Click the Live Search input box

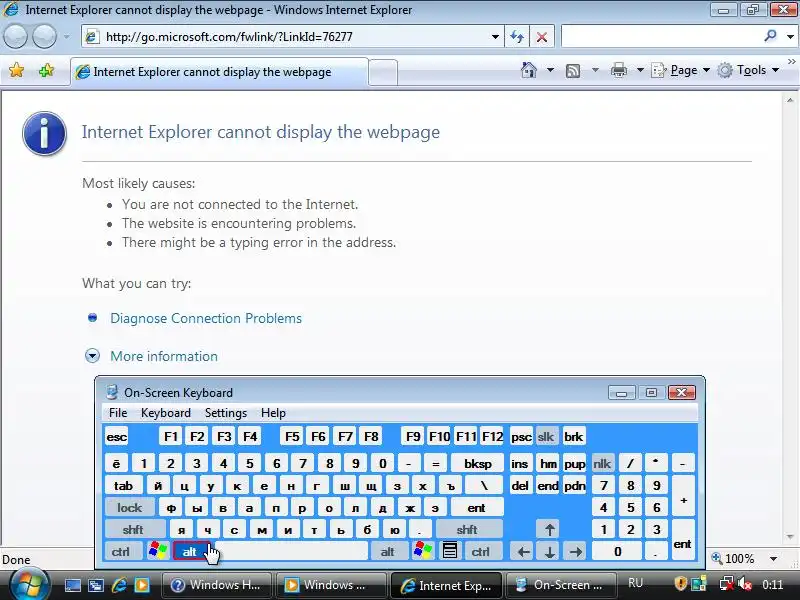[661, 37]
